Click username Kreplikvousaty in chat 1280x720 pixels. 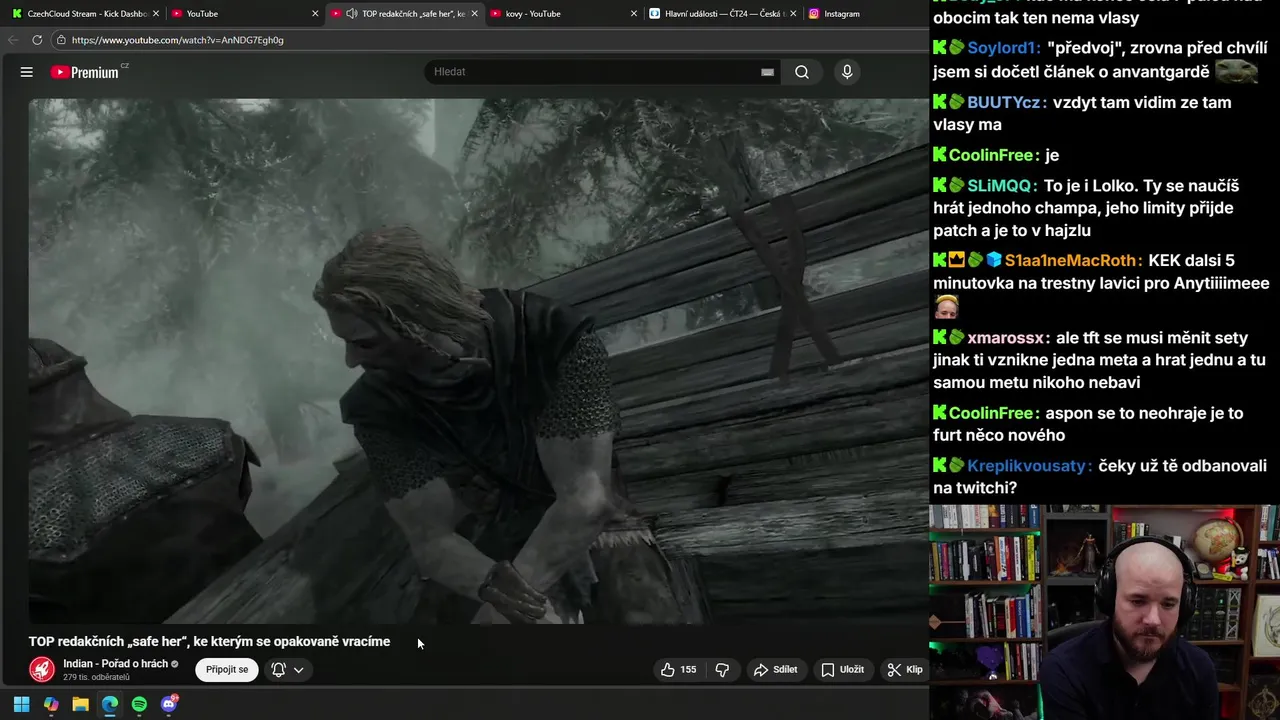[x=1026, y=466]
